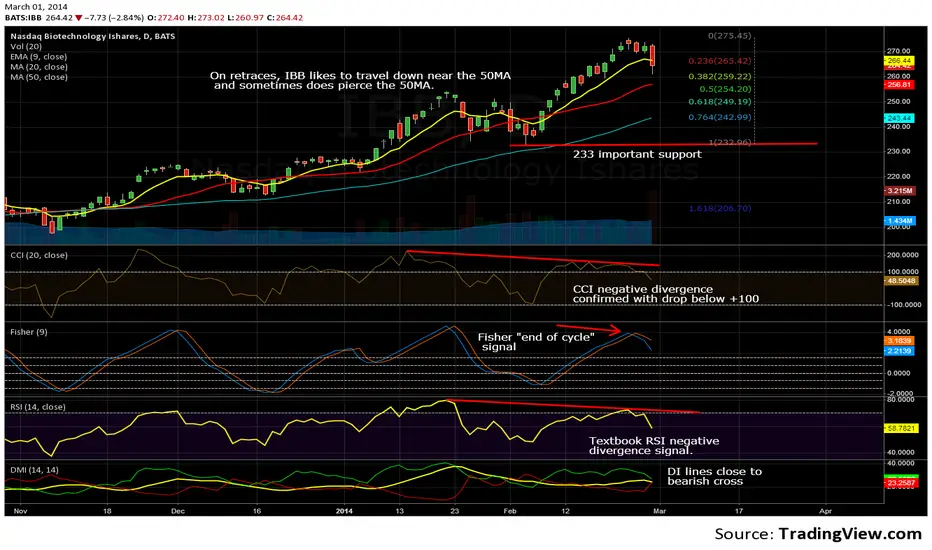This screenshot has height=550, width=932.
Task: Select Fibonacci level "0.764(242.99)"
Action: pyautogui.click(x=719, y=117)
